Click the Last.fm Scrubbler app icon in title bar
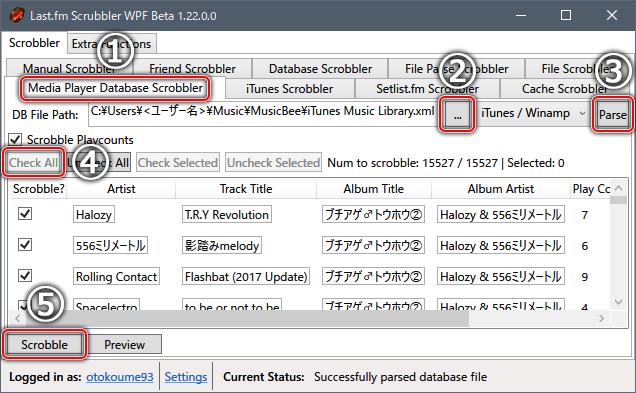The width and height of the screenshot is (636, 393). pos(17,15)
